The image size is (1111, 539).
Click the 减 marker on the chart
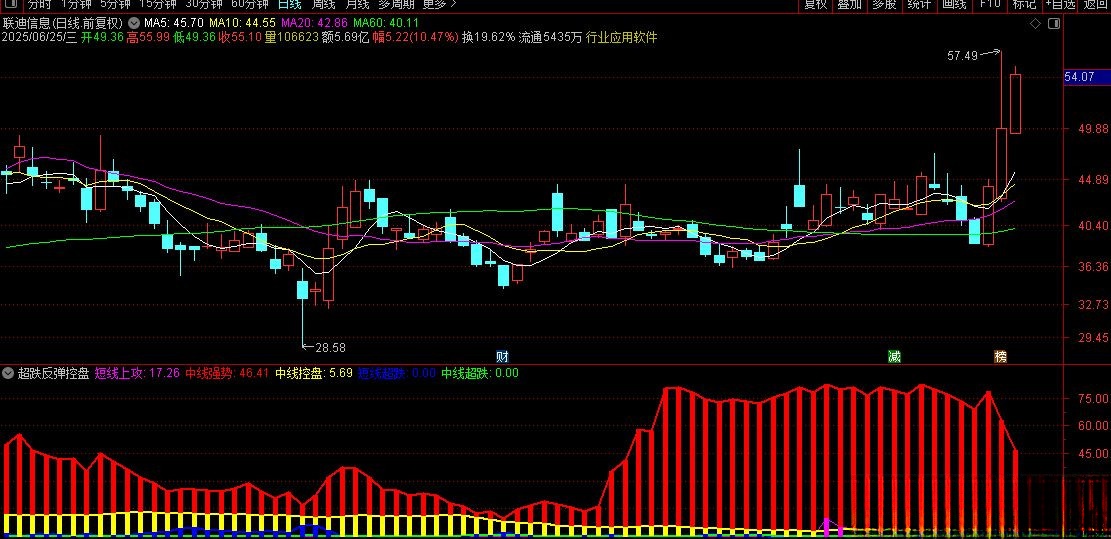point(893,356)
